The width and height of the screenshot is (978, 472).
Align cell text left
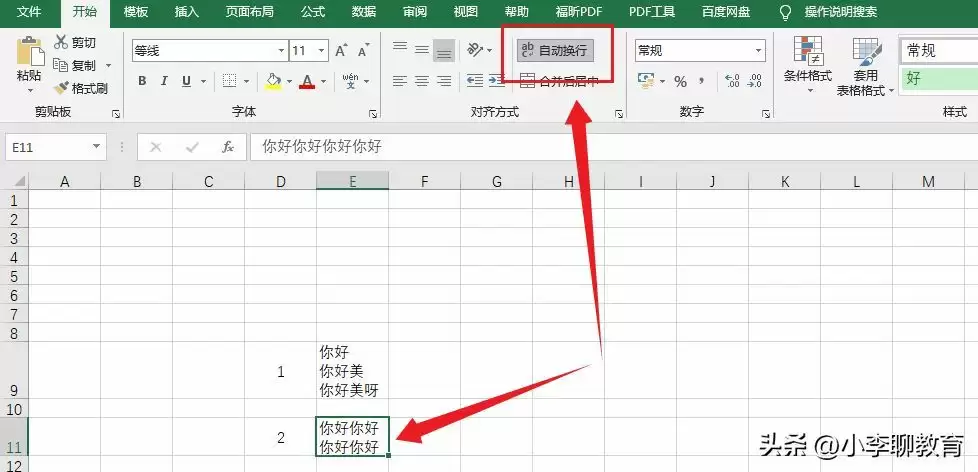click(400, 80)
